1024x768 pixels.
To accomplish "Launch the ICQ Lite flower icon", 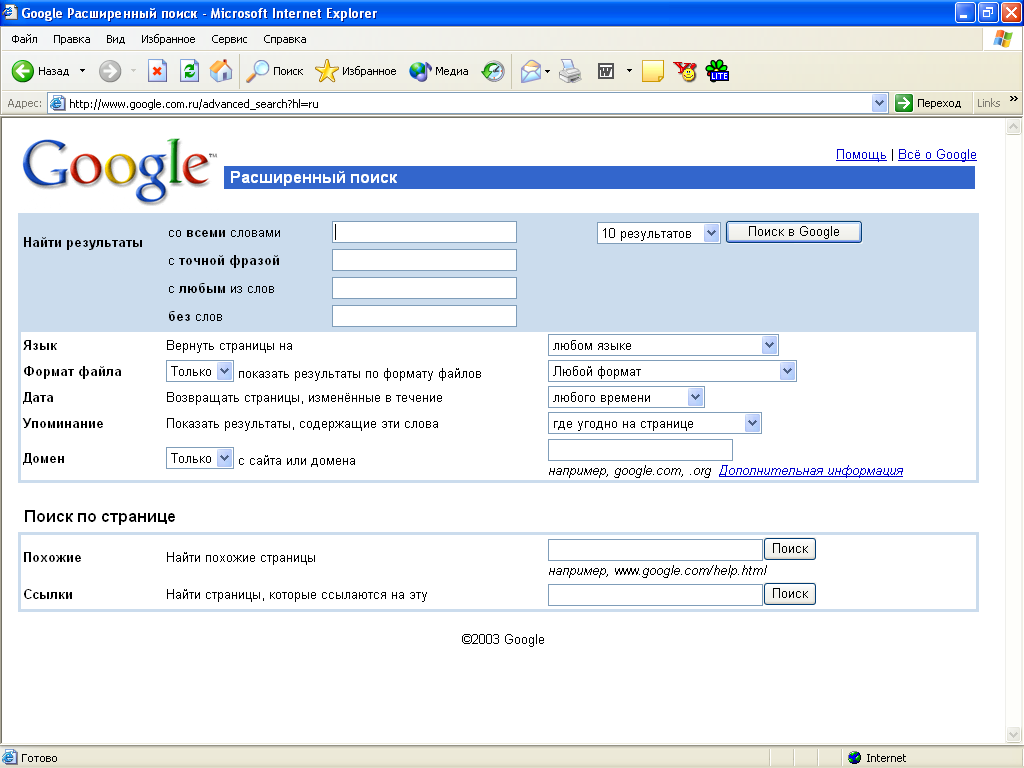I will pos(718,71).
